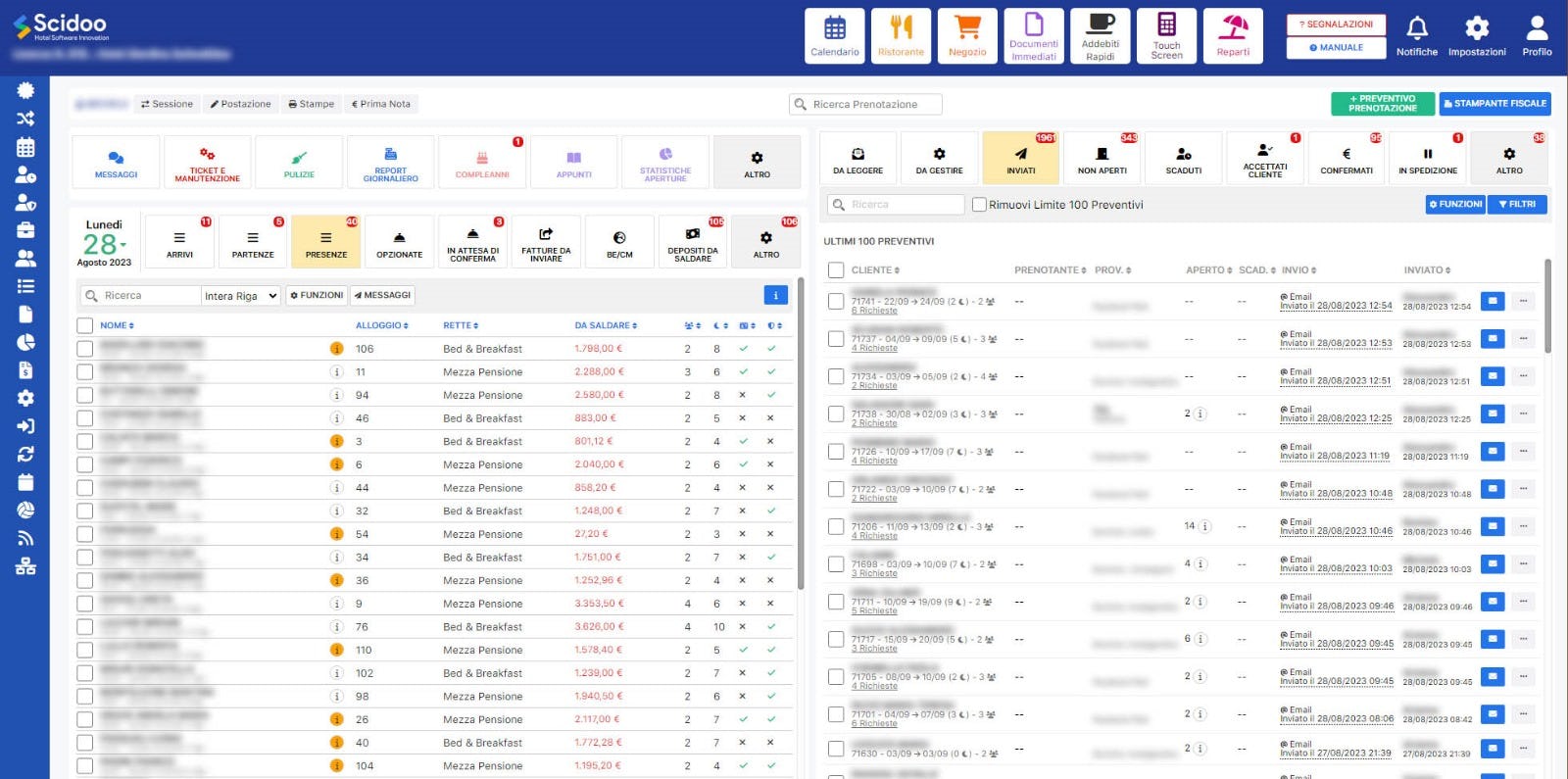Open the Confermati quotes tab
1568x779 pixels.
(x=1347, y=158)
